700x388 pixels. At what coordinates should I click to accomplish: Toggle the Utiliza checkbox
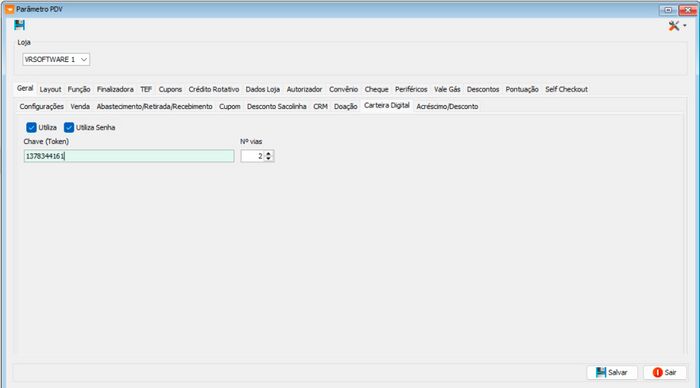(x=31, y=128)
